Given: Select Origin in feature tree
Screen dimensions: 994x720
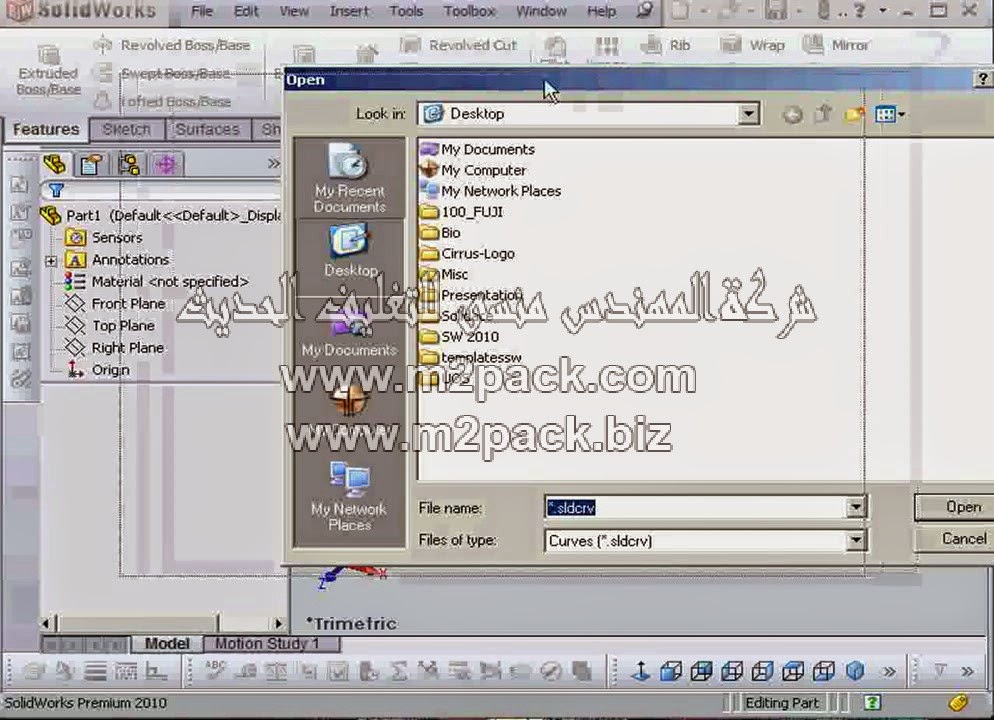Looking at the screenshot, I should 98,370.
